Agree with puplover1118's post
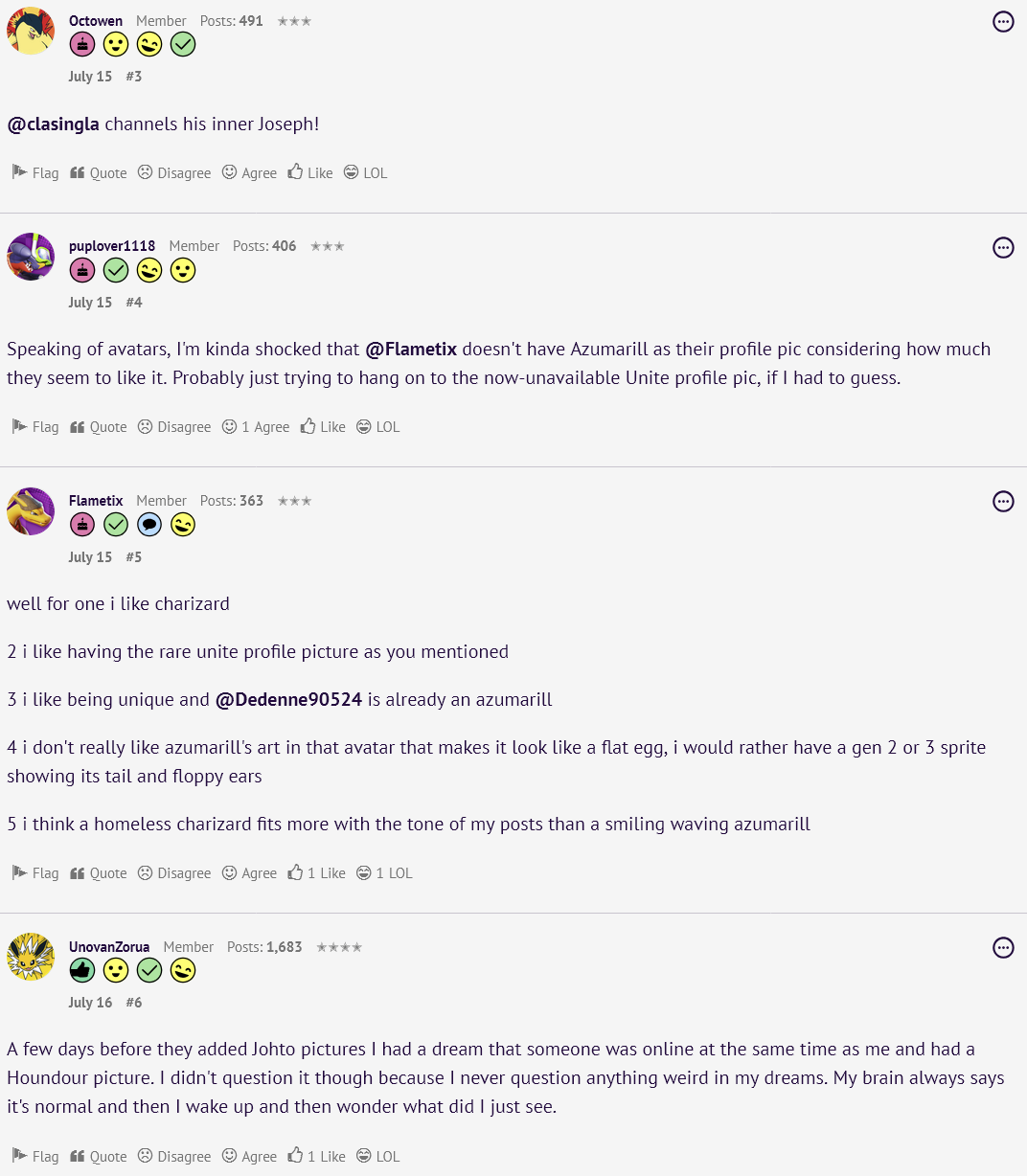The height and width of the screenshot is (1176, 1027). coord(256,427)
